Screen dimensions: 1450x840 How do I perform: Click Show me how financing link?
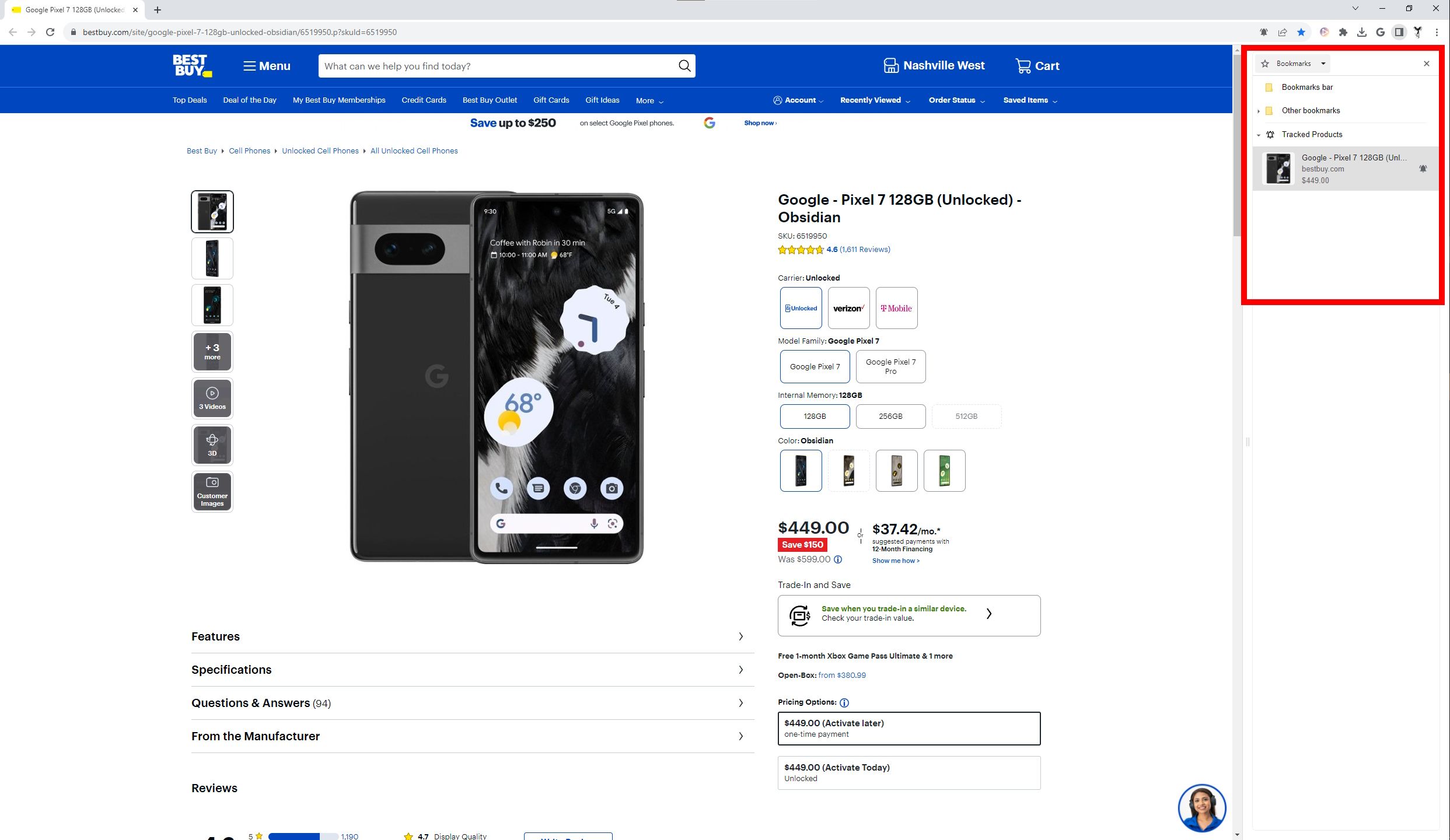[x=896, y=561]
